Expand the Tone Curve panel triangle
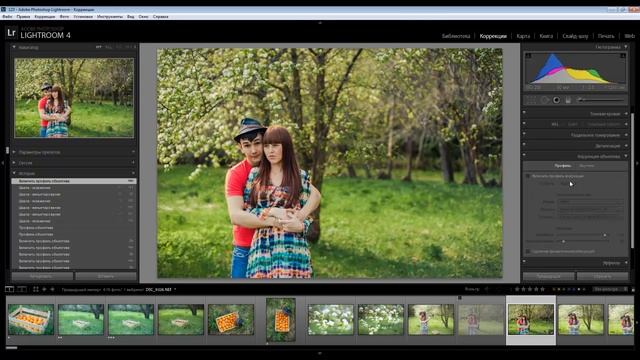640x360 pixels. click(x=626, y=114)
